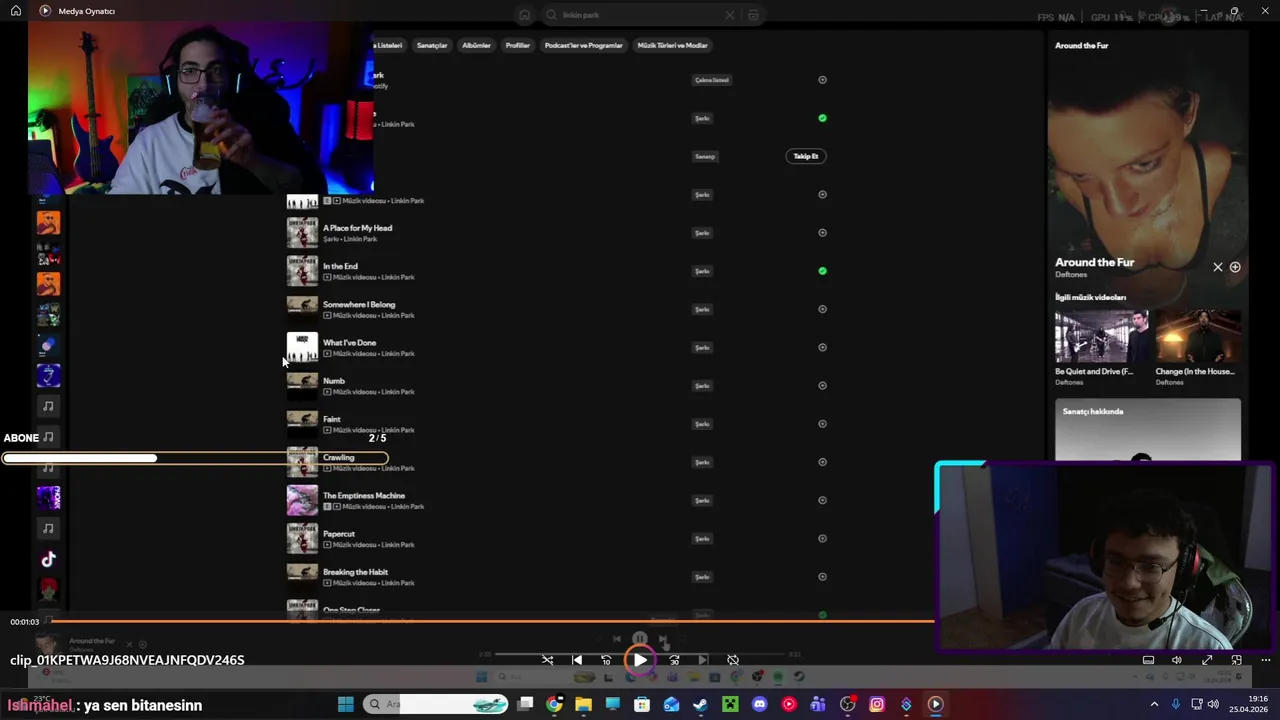Skip forward 30 seconds
This screenshot has width=1280, height=720.
tap(674, 660)
